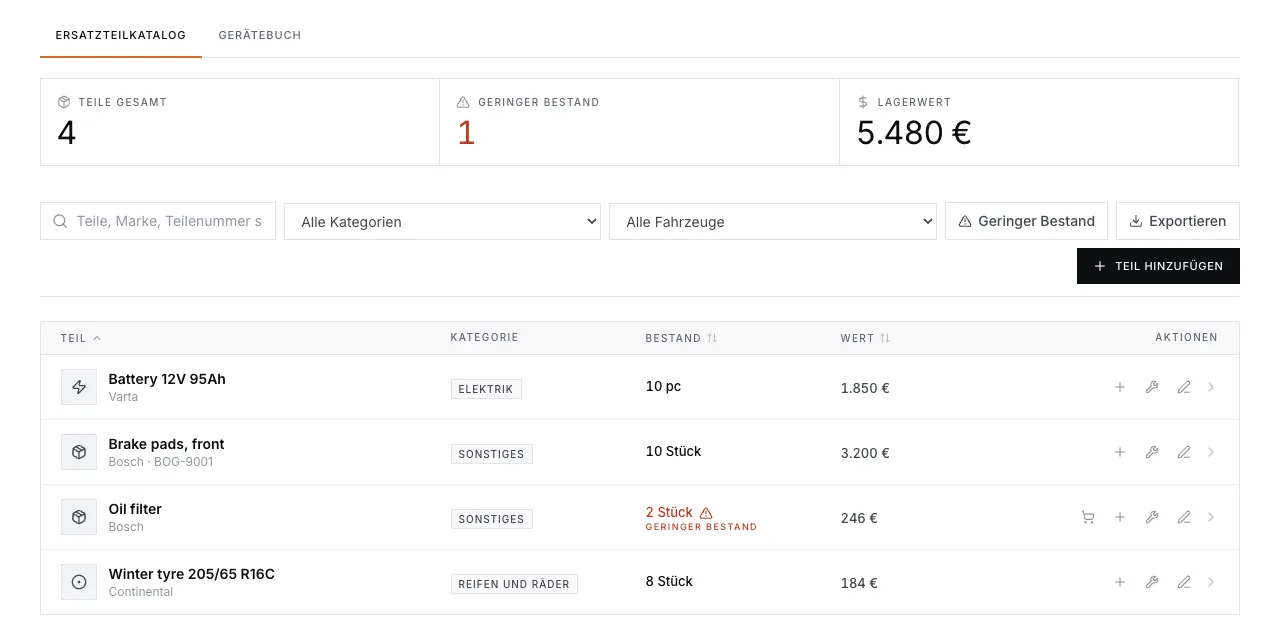Screen dimensions: 1280x635
Task: Click the 1.850 € value cell
Action: click(x=865, y=388)
